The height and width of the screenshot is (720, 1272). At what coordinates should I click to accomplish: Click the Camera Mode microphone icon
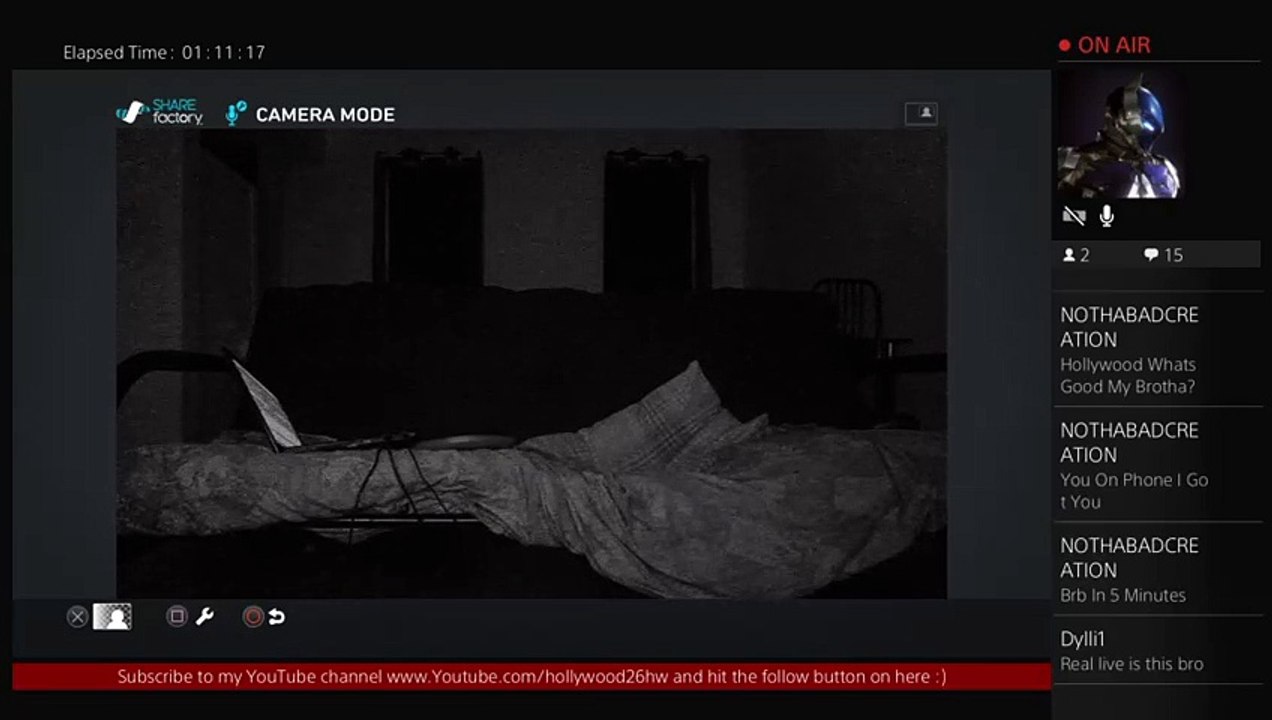236,114
